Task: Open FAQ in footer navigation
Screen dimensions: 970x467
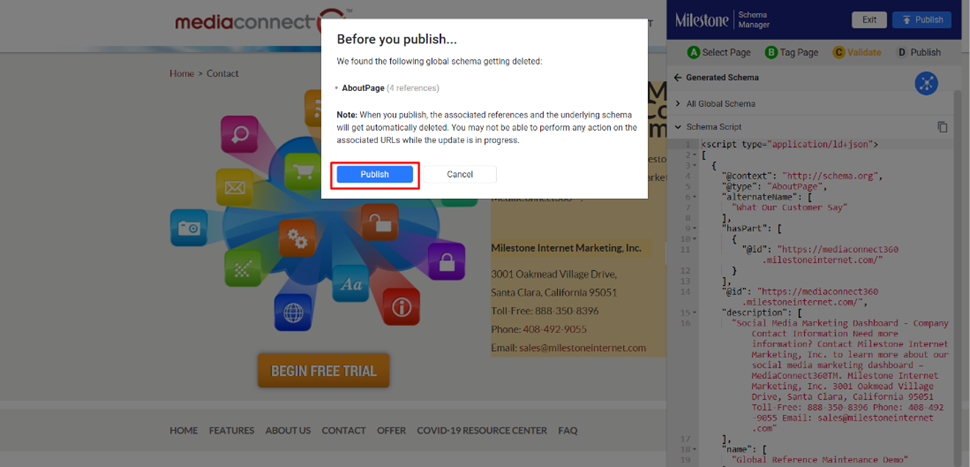Action: pyautogui.click(x=567, y=431)
